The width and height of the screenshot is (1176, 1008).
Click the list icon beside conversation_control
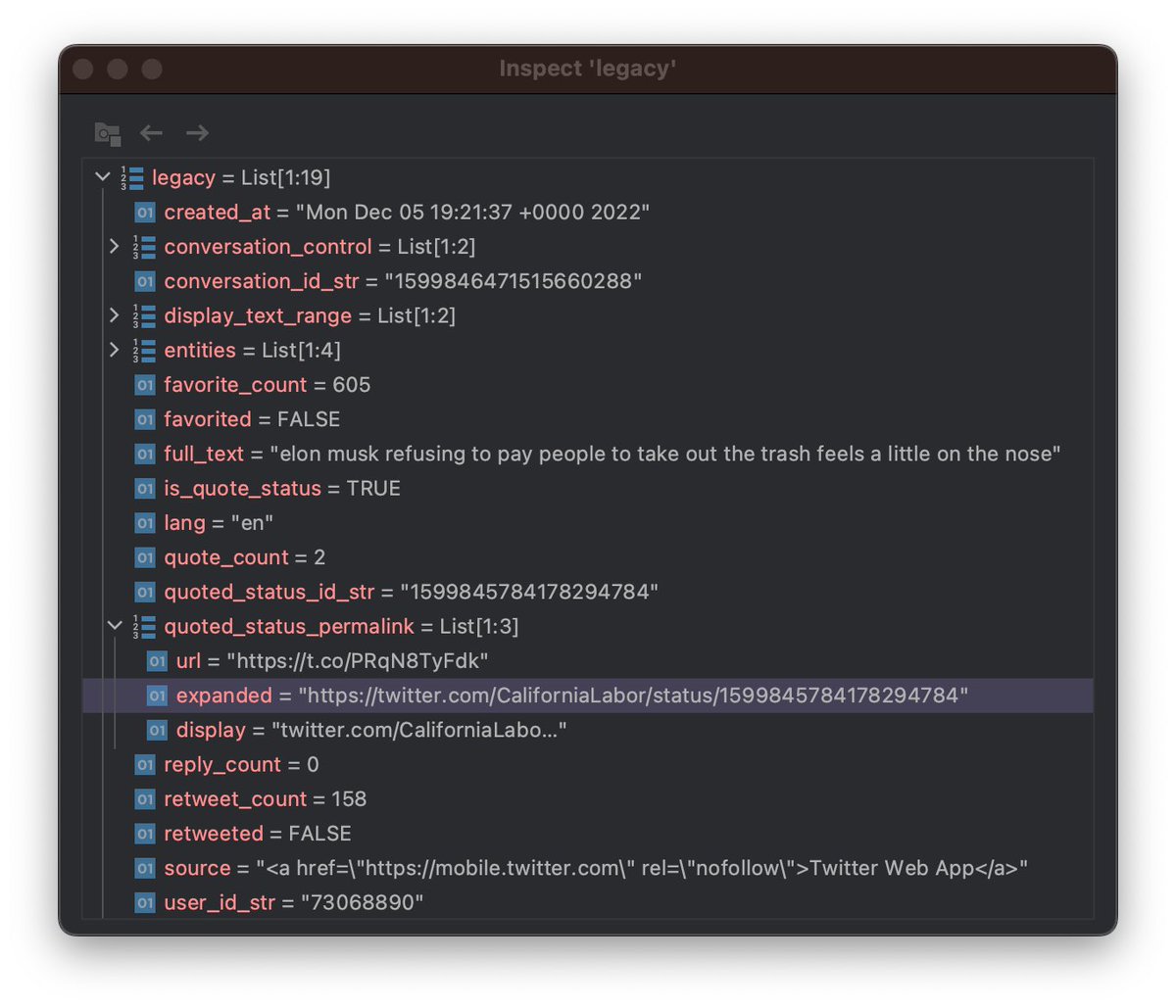(144, 247)
